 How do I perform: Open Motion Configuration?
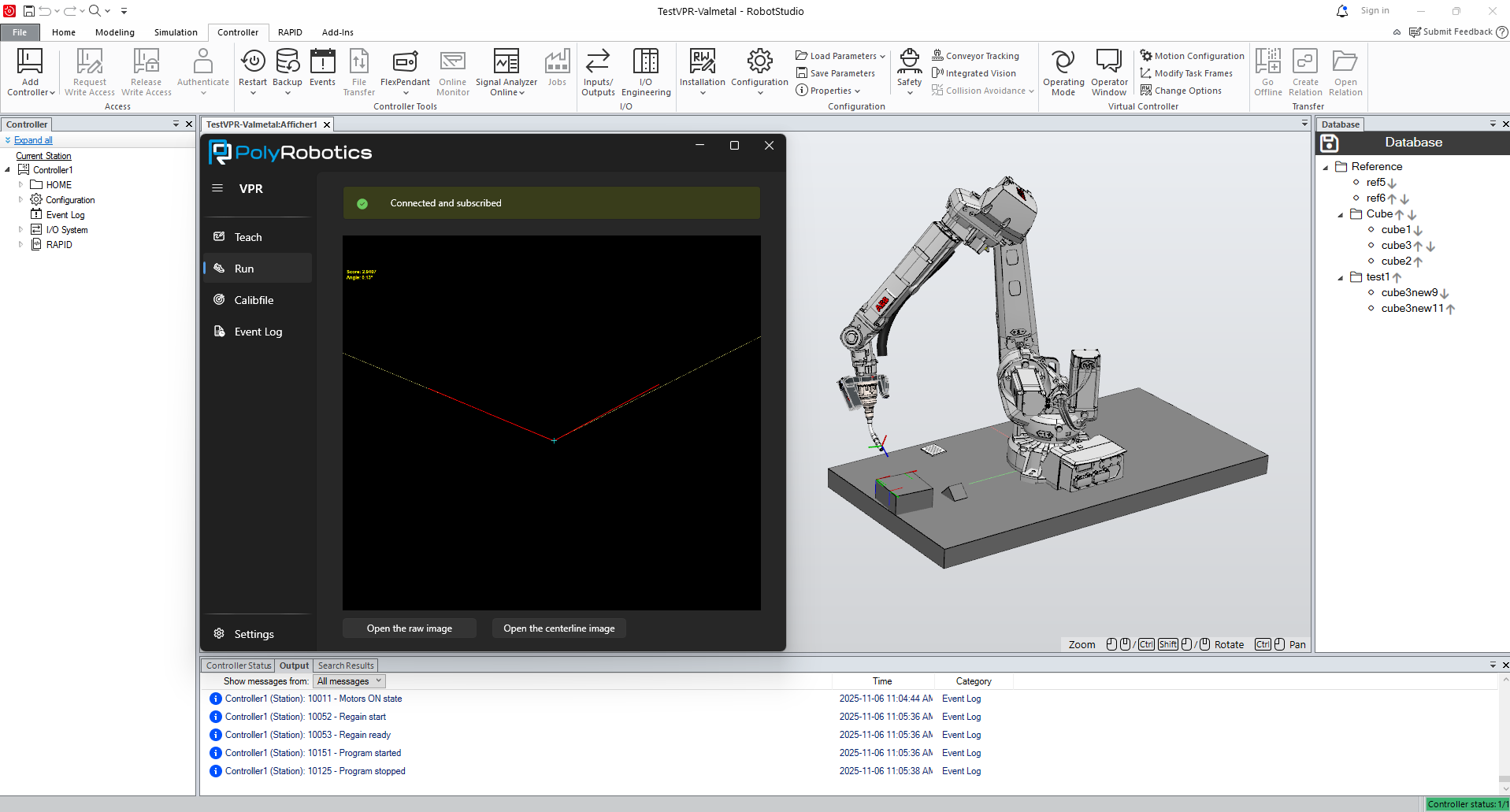(1193, 56)
